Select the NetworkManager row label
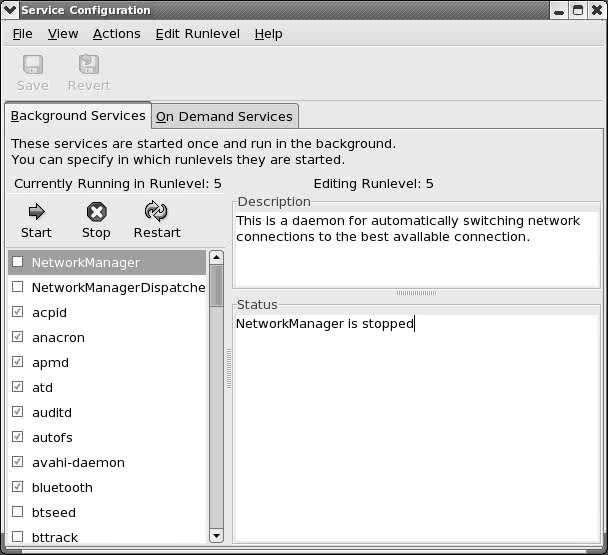This screenshot has width=608, height=555. (86, 263)
